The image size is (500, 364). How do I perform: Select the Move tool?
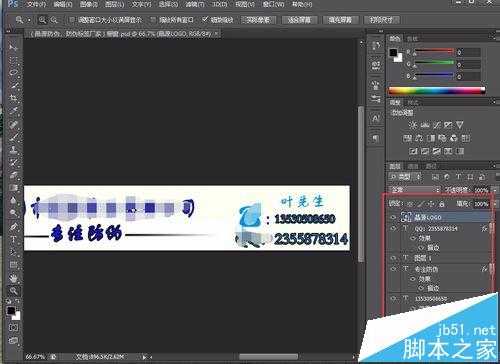tap(13, 47)
